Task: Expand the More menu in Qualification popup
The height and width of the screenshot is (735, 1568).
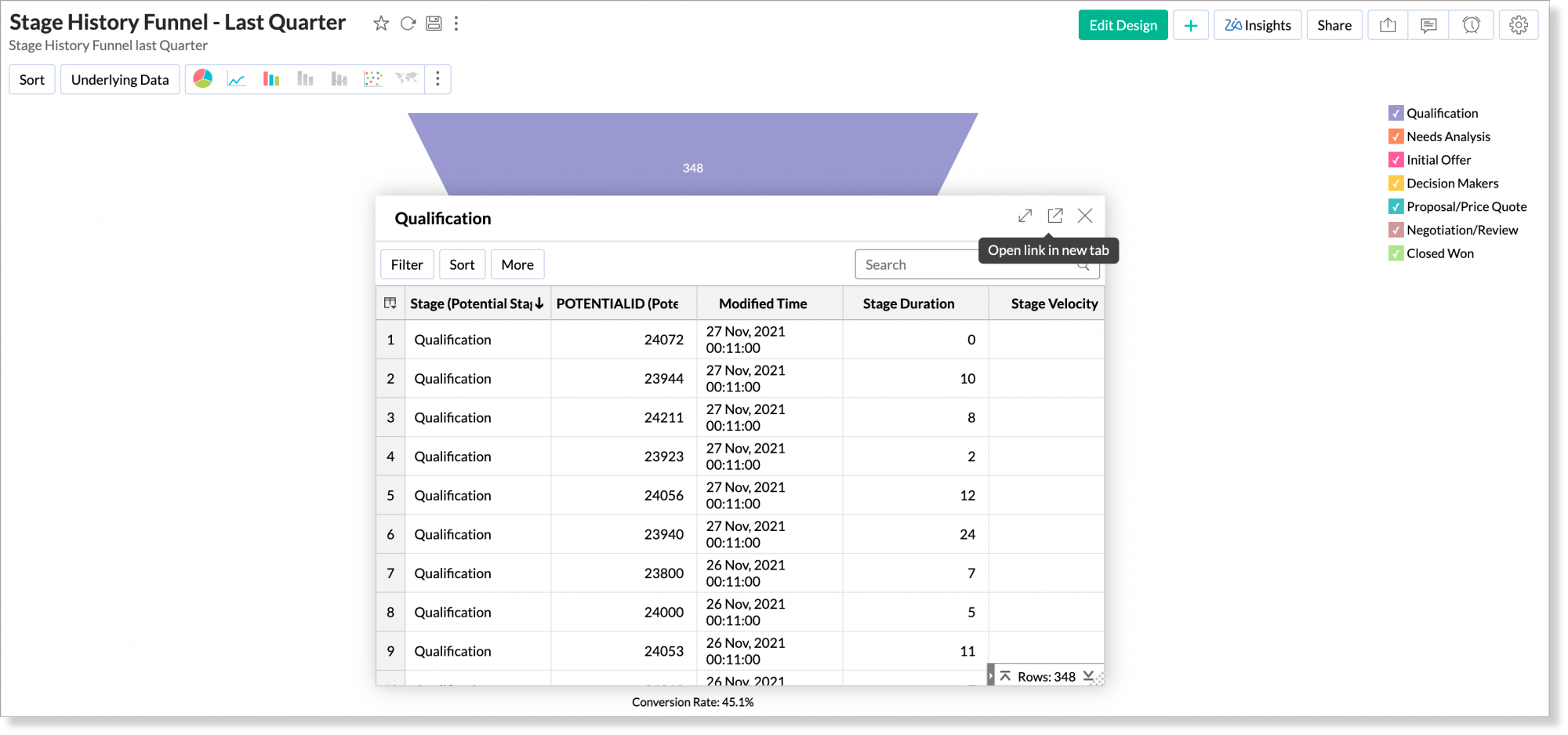Action: 517,264
